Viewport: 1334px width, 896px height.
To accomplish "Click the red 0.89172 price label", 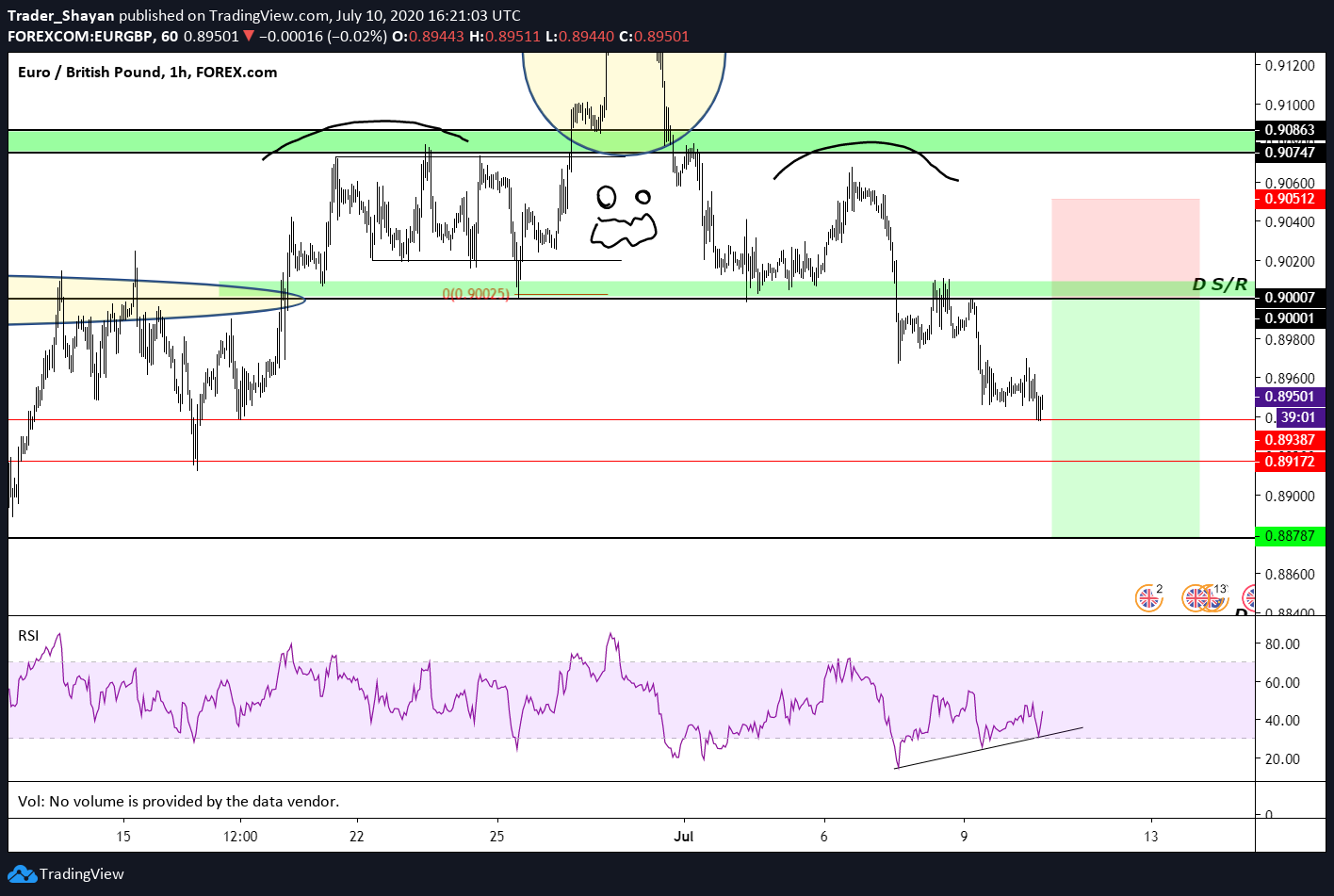I will (1290, 461).
